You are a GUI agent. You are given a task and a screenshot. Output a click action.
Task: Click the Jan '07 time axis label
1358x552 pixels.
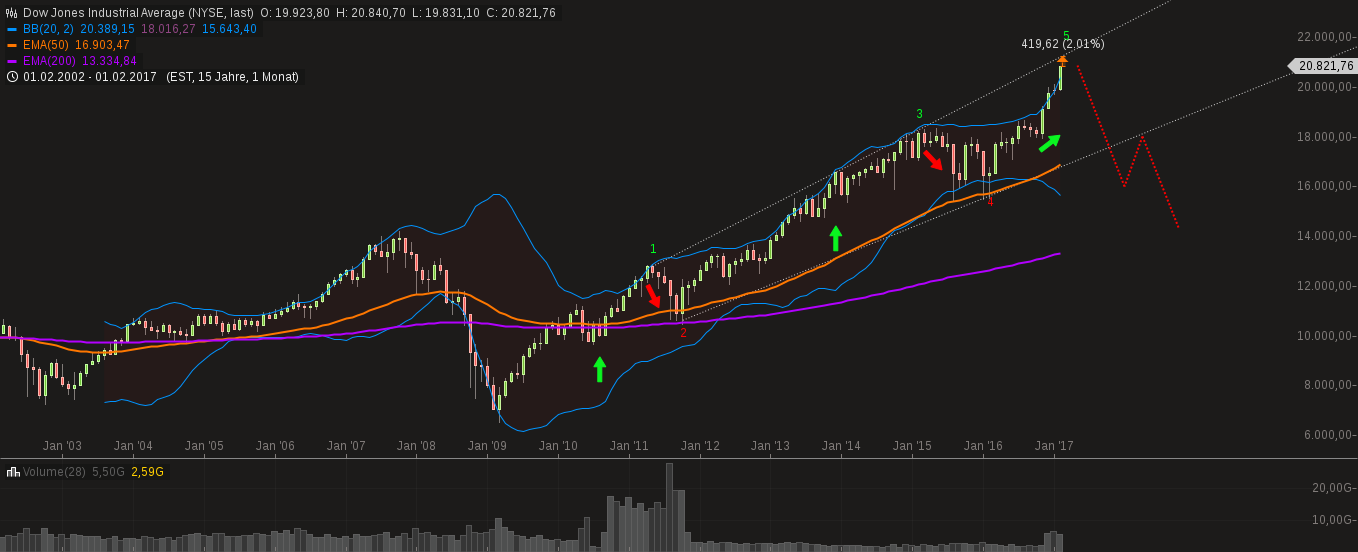click(x=346, y=446)
